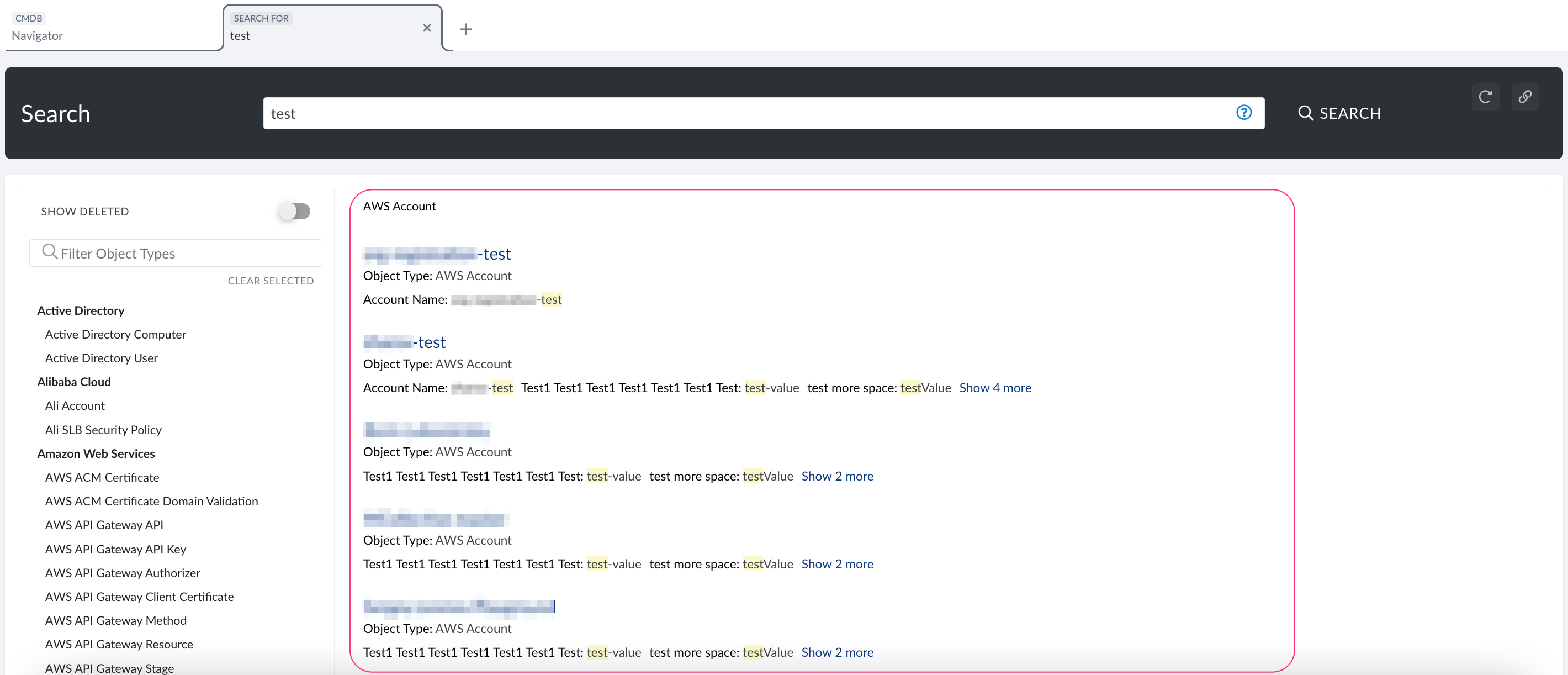This screenshot has height=675, width=1568.
Task: Collapse the Active Directory category
Action: (x=81, y=310)
